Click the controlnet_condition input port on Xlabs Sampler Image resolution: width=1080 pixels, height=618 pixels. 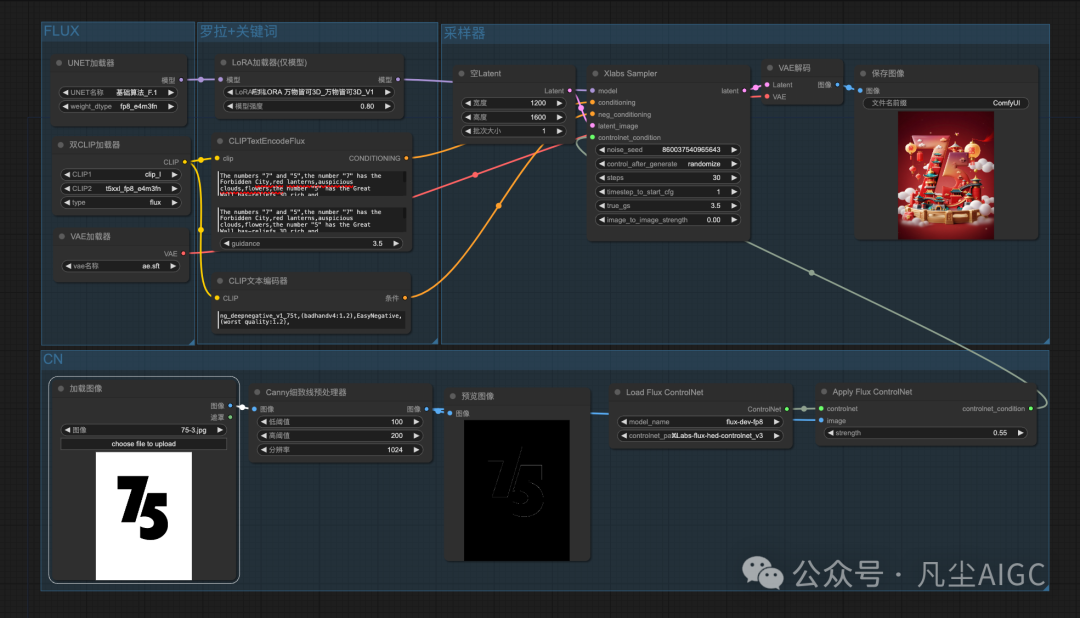pos(592,138)
